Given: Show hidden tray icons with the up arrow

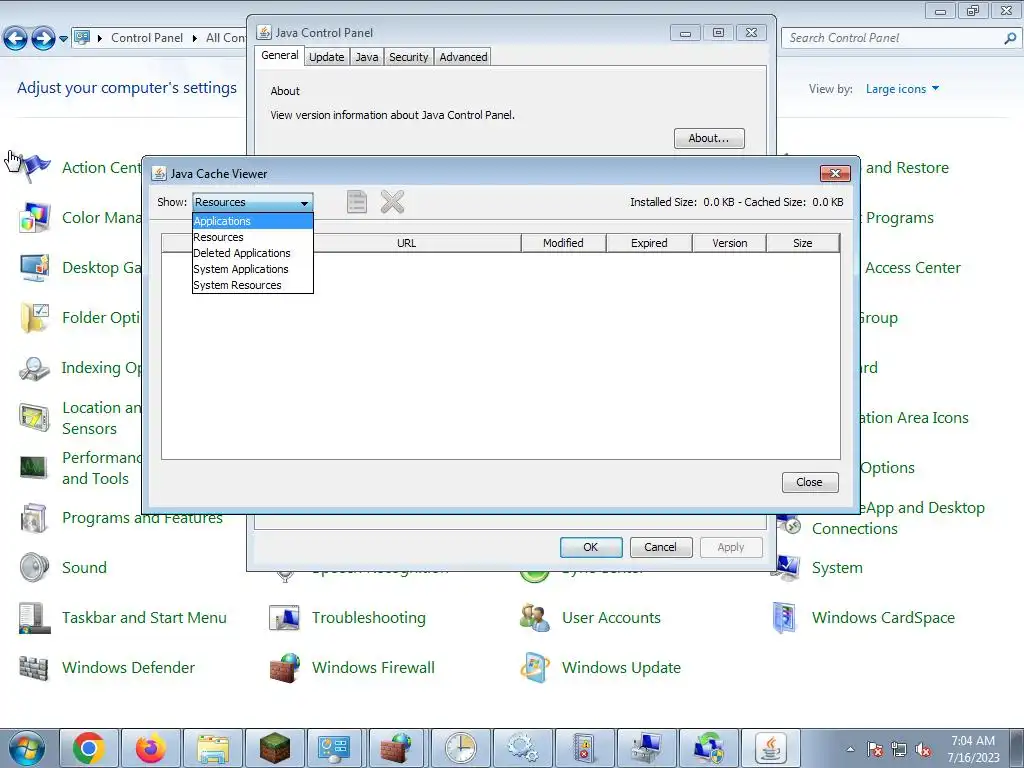Looking at the screenshot, I should [850, 749].
